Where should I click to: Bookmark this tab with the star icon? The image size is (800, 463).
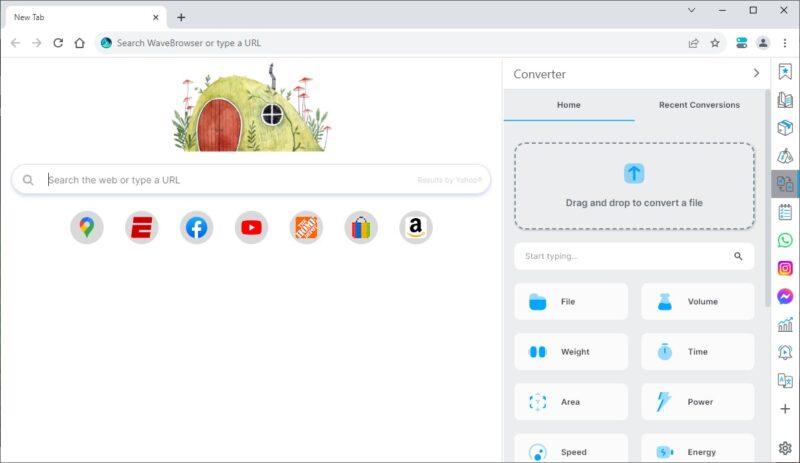tap(715, 43)
